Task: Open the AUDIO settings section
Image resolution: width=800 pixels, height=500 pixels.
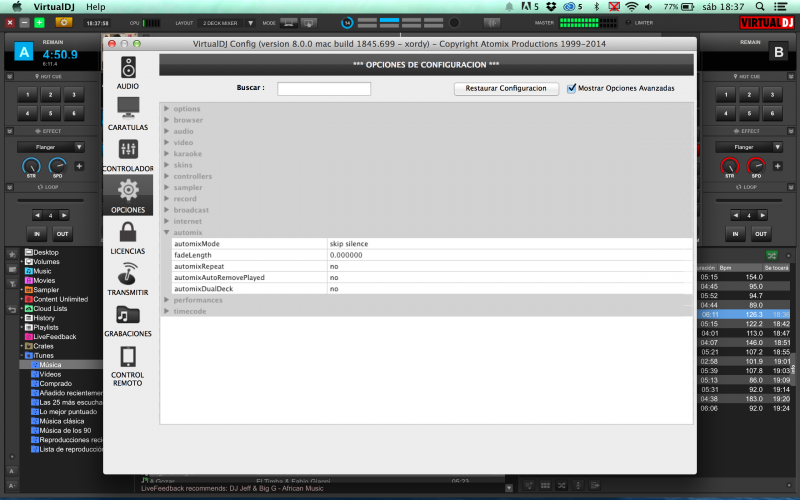Action: [128, 73]
